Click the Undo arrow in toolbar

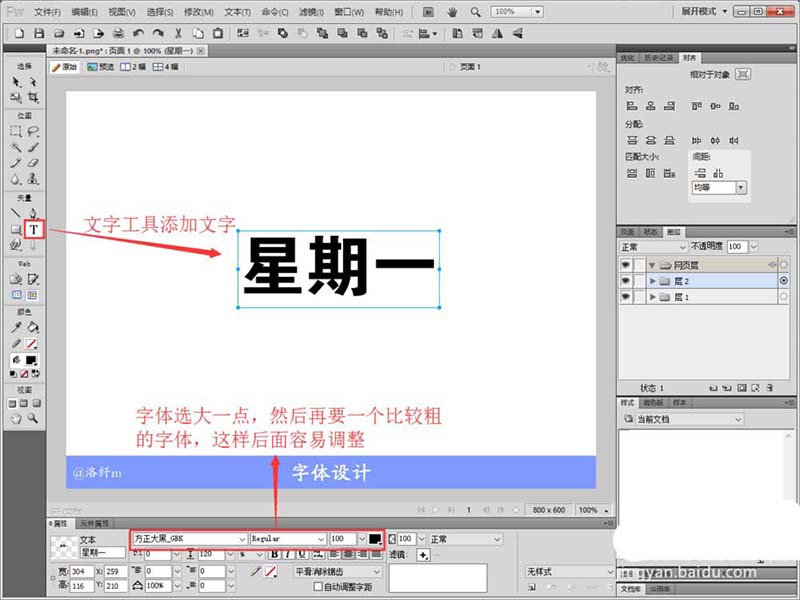138,33
